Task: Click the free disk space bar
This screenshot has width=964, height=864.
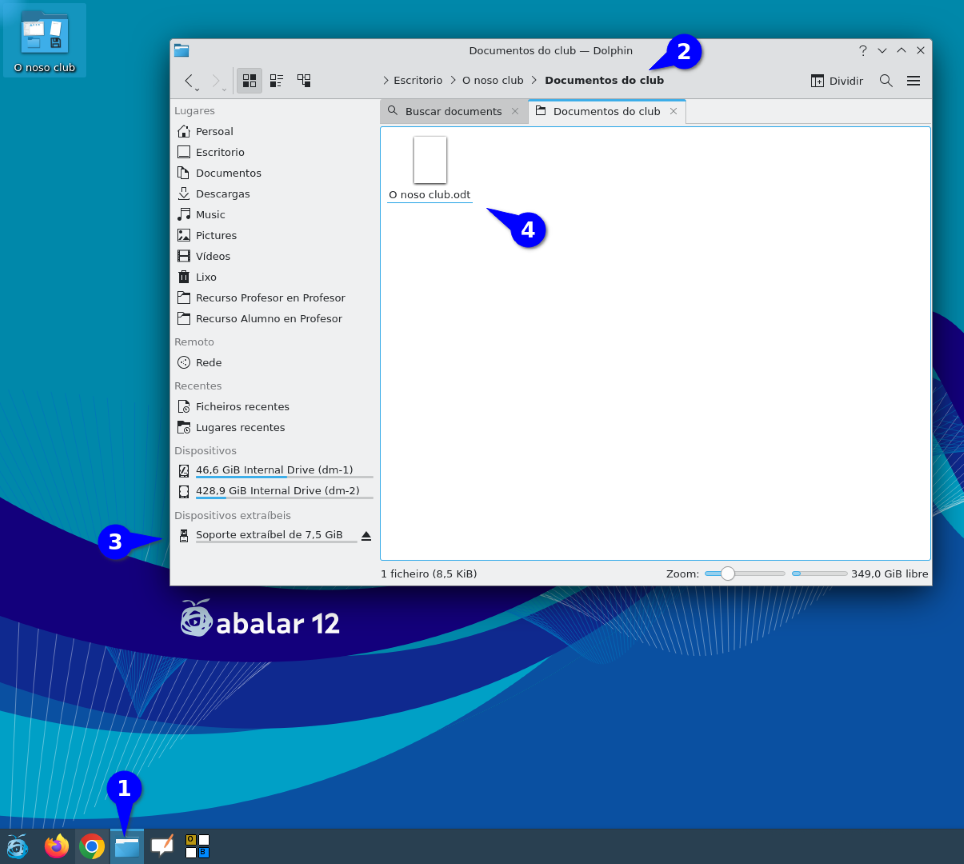Action: [819, 574]
